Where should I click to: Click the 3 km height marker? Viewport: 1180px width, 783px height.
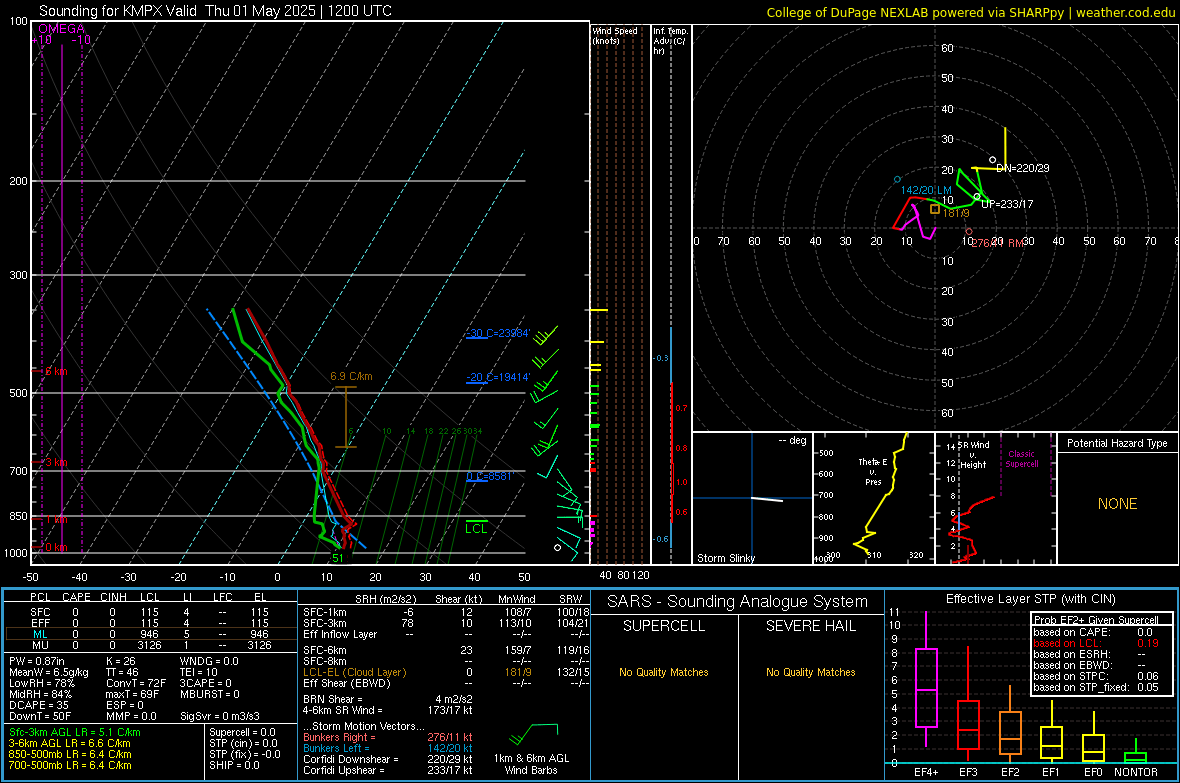[x=55, y=462]
